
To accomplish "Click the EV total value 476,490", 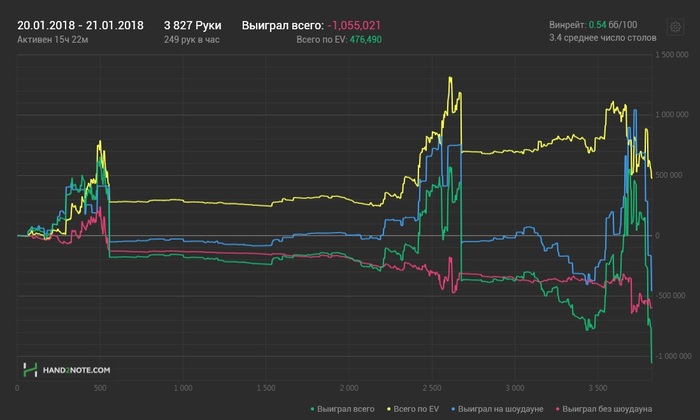I will tap(366, 40).
